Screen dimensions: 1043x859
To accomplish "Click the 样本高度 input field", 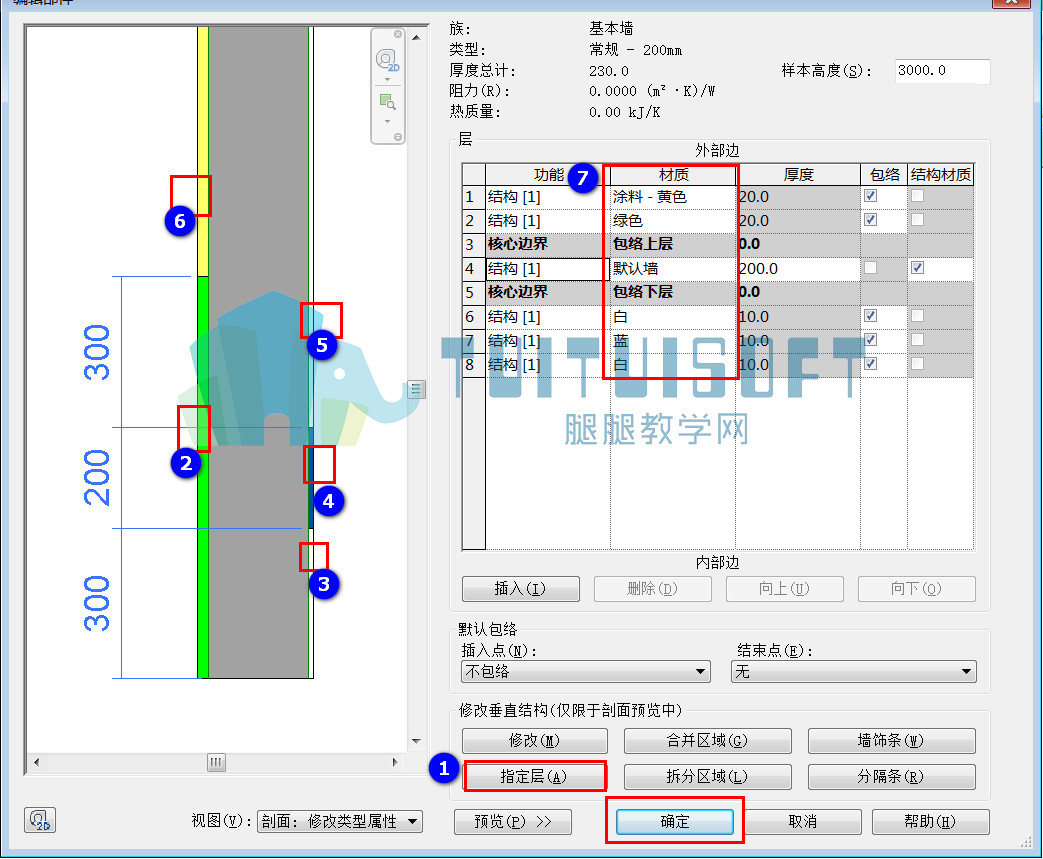I will point(943,71).
